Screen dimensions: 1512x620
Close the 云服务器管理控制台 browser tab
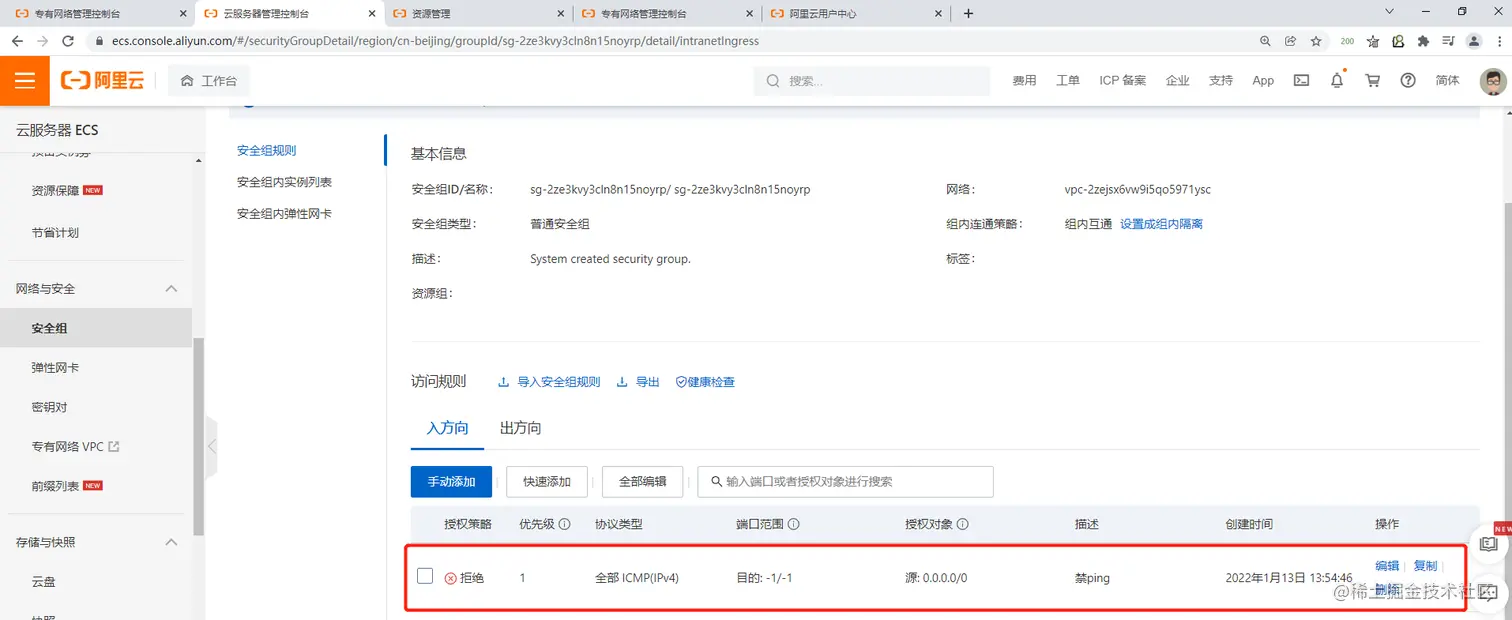tap(373, 14)
